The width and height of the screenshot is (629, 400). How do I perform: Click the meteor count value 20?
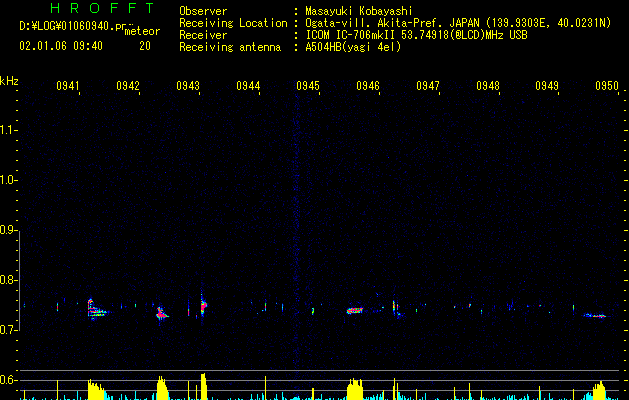(x=145, y=46)
